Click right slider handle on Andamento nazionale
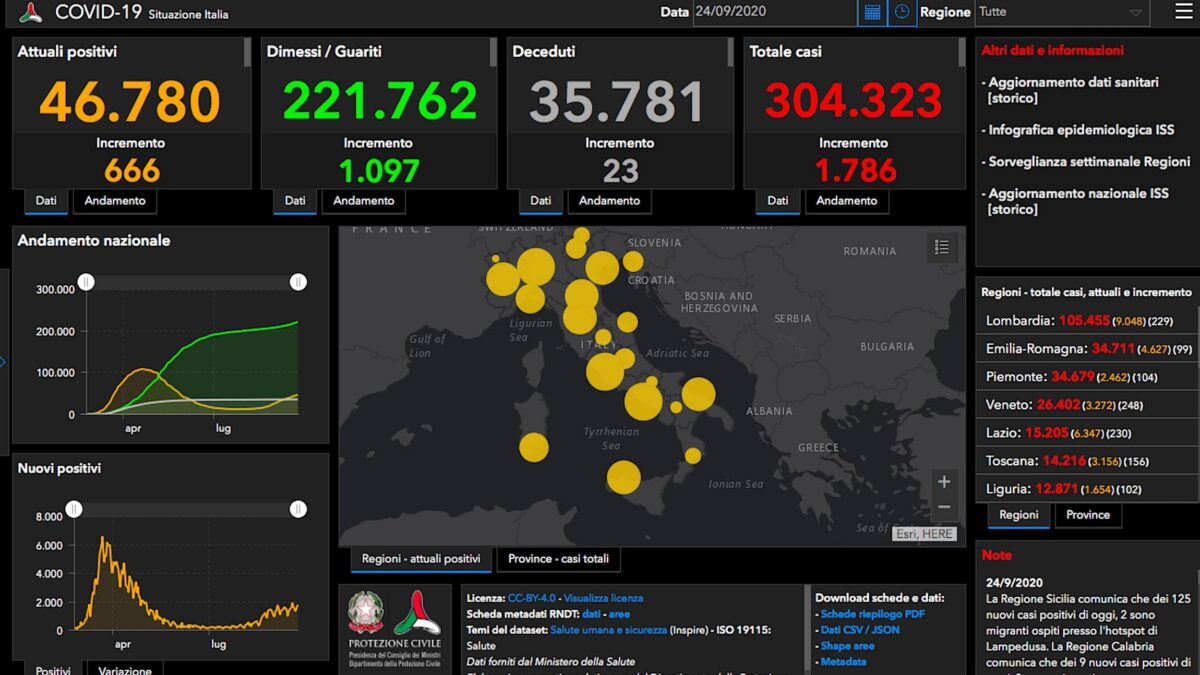This screenshot has width=1200, height=675. [x=298, y=282]
